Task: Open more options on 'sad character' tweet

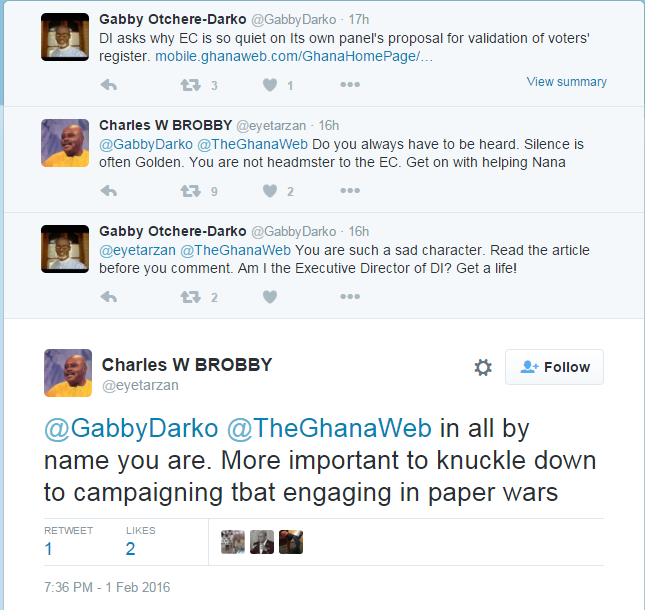Action: [x=349, y=297]
